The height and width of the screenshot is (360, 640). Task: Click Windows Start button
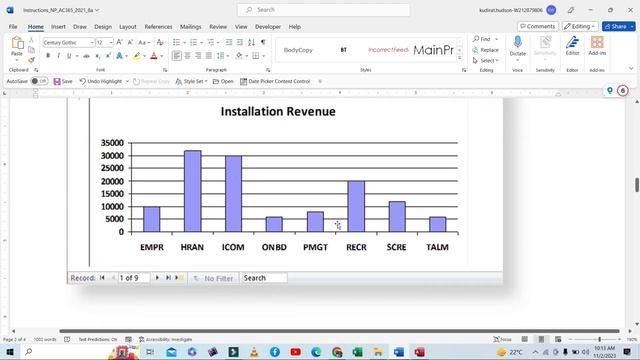[10, 352]
